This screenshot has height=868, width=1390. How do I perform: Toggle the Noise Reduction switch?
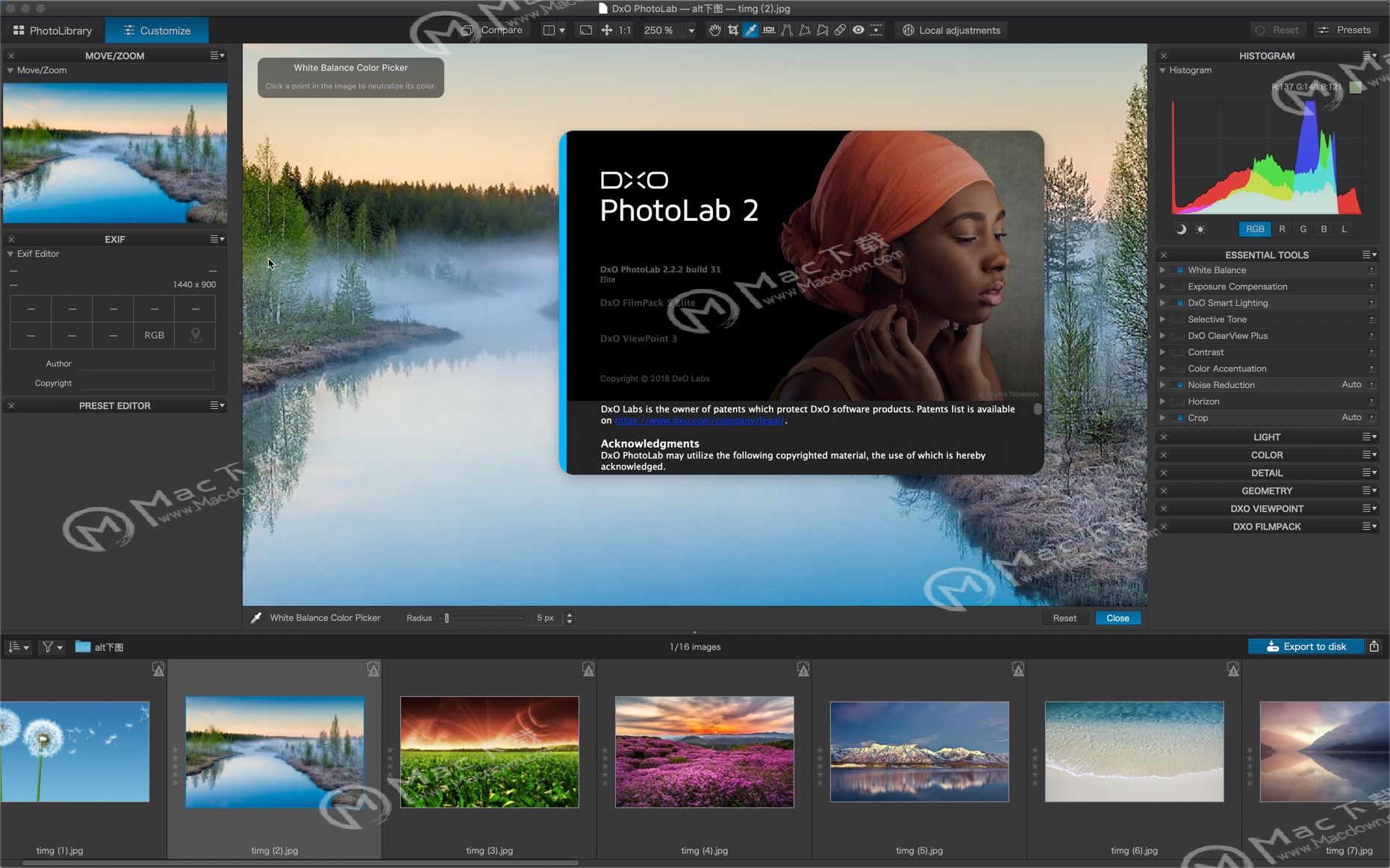[x=1179, y=385]
